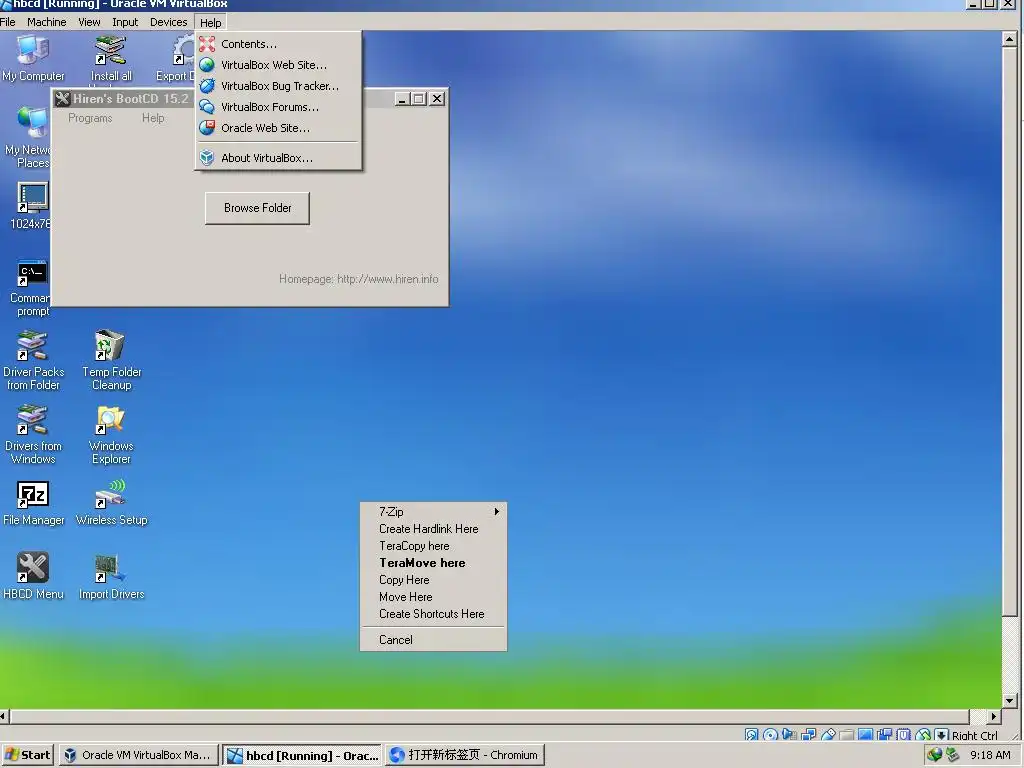Screen dimensions: 1024x768
Task: Open the hiren.info homepage link
Action: (388, 279)
